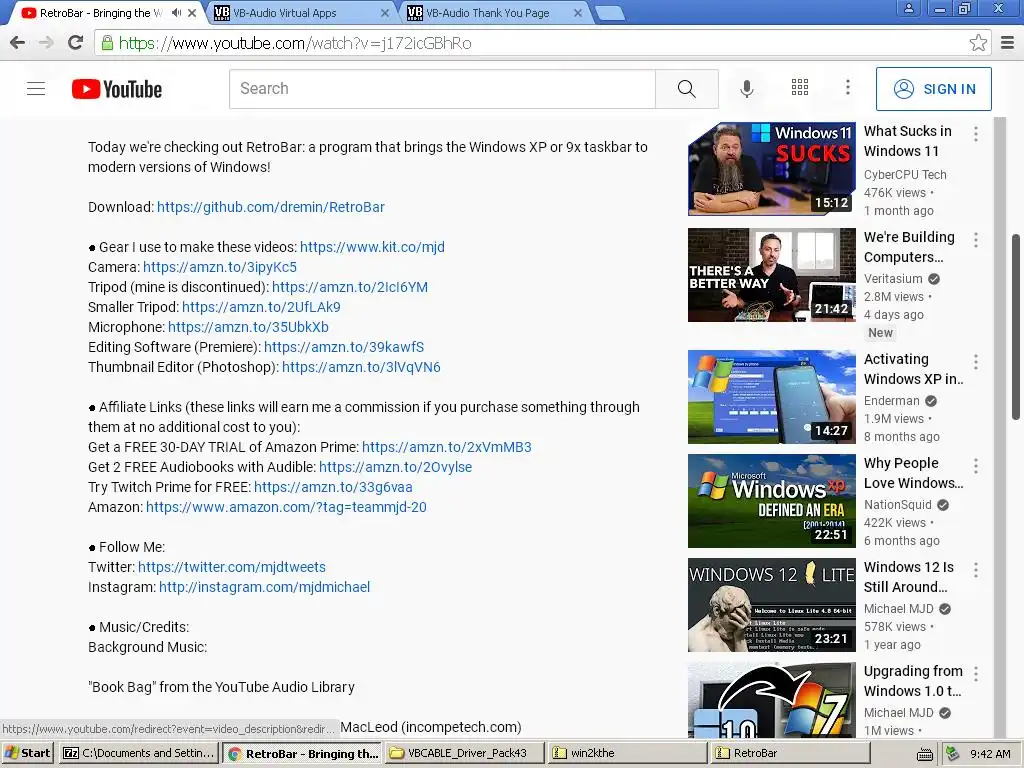Open Amazon Prime trial link
The height and width of the screenshot is (768, 1024).
coord(447,447)
